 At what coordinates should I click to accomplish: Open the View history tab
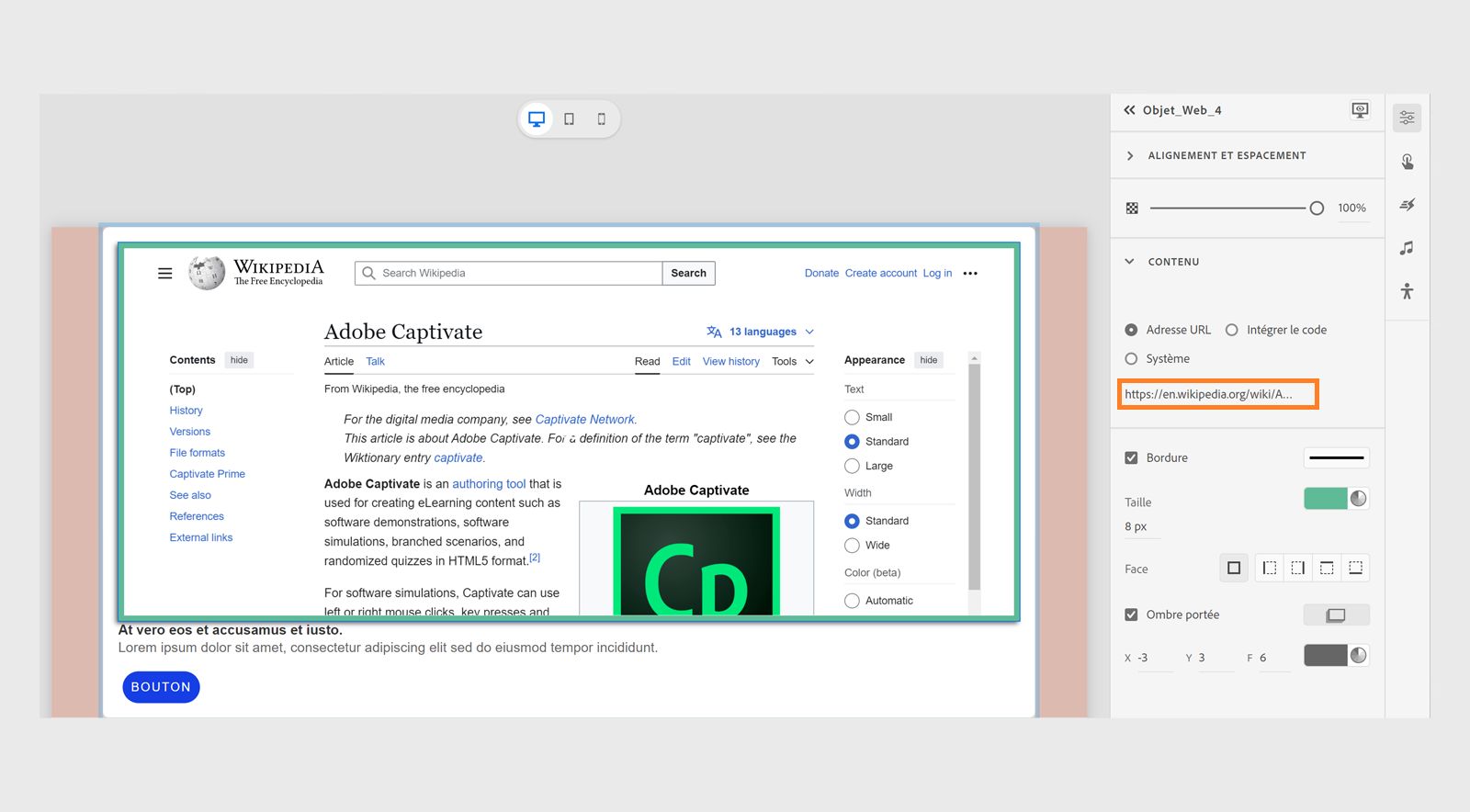point(731,362)
